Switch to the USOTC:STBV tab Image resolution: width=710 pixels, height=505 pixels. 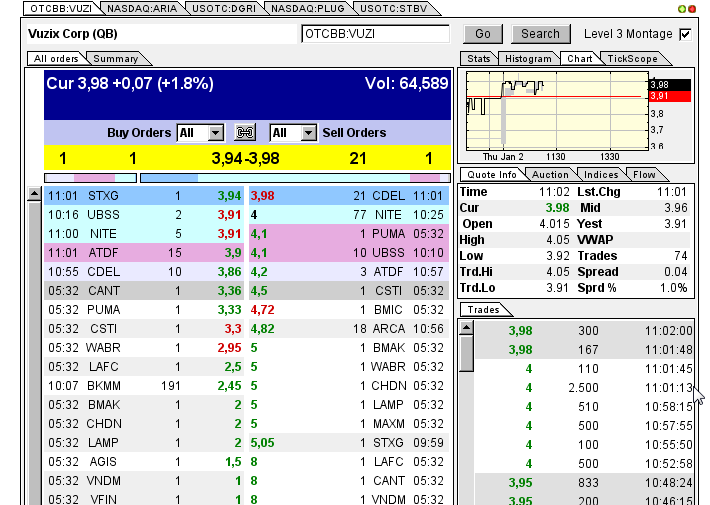point(393,8)
